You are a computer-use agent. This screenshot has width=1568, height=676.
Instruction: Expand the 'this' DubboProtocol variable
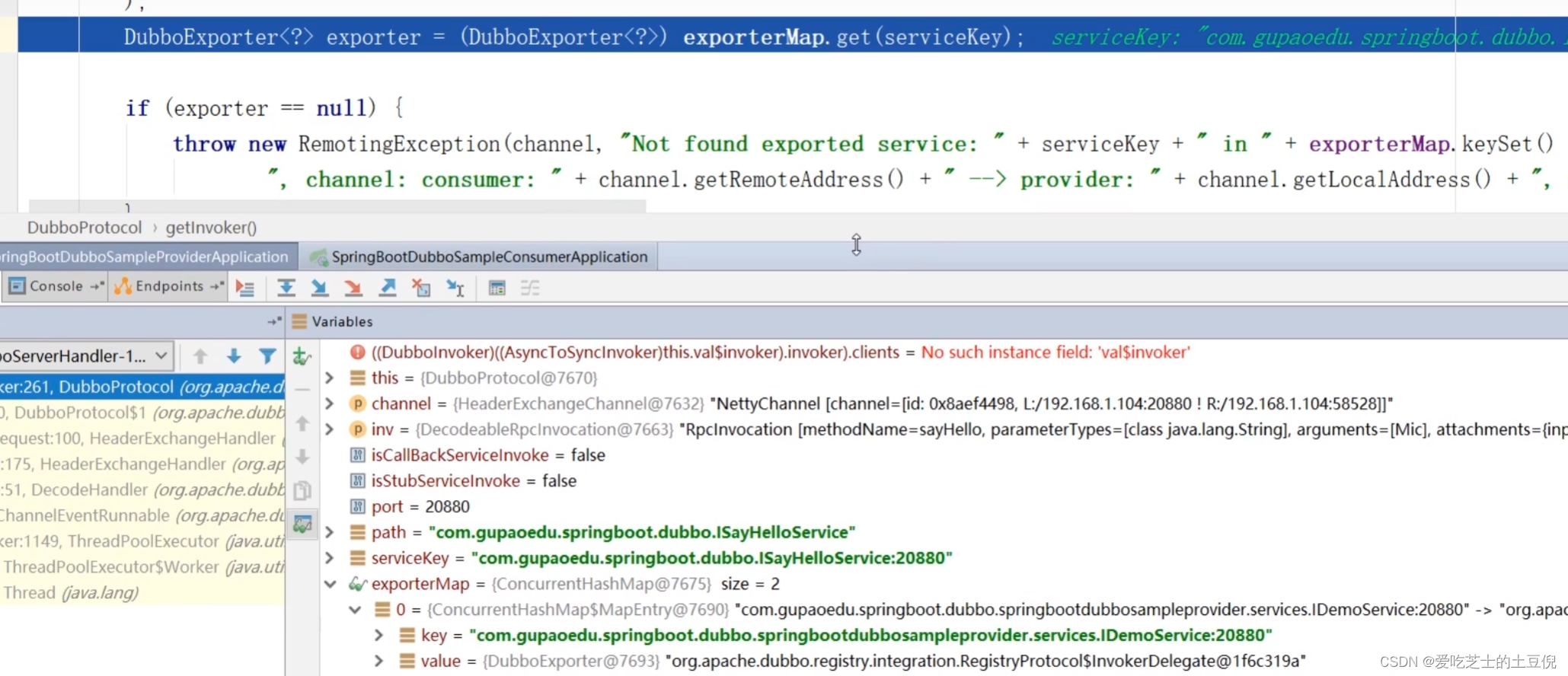tap(330, 378)
